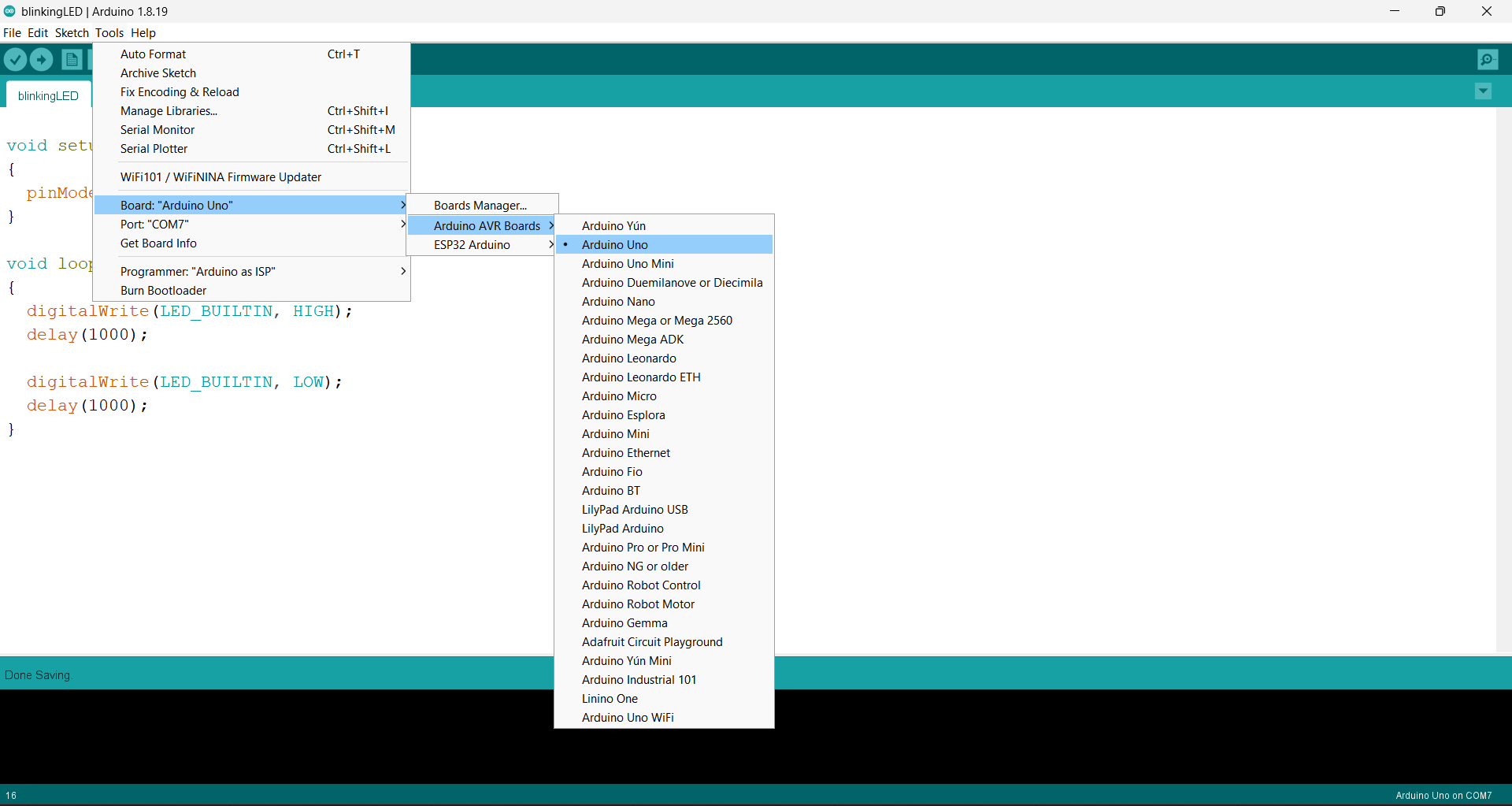Click the editor vertical scrollbar

(1503, 381)
